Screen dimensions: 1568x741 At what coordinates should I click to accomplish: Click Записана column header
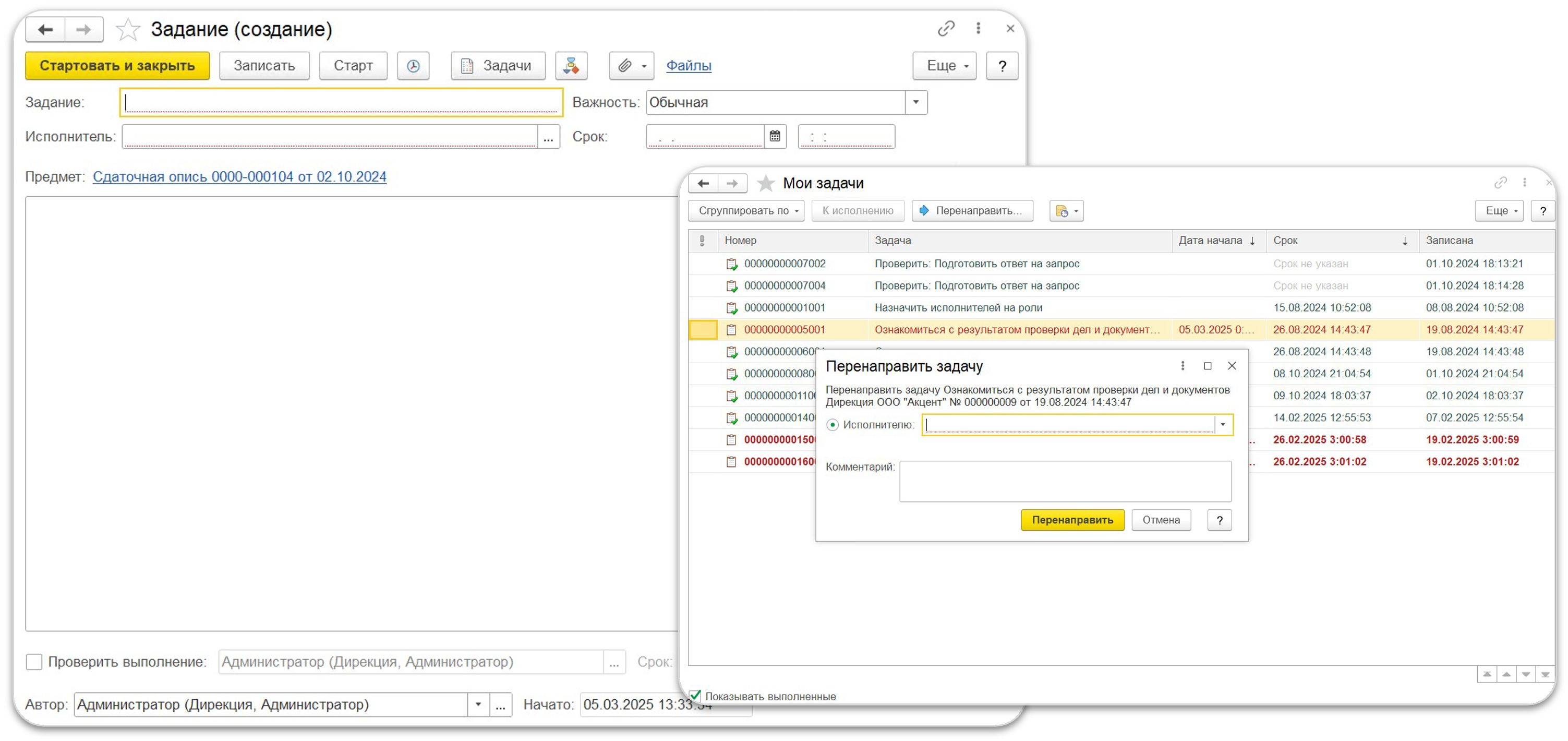(x=1487, y=241)
